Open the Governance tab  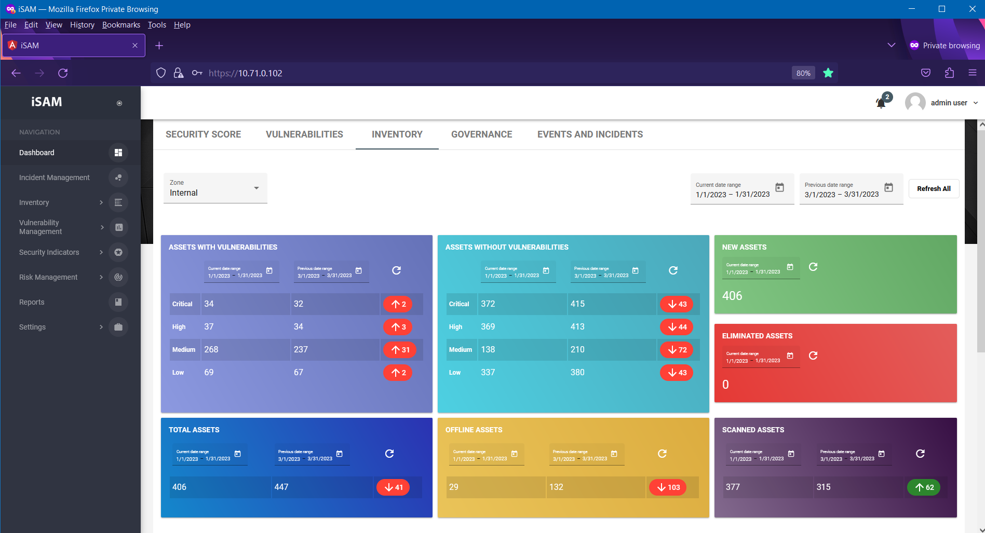481,134
